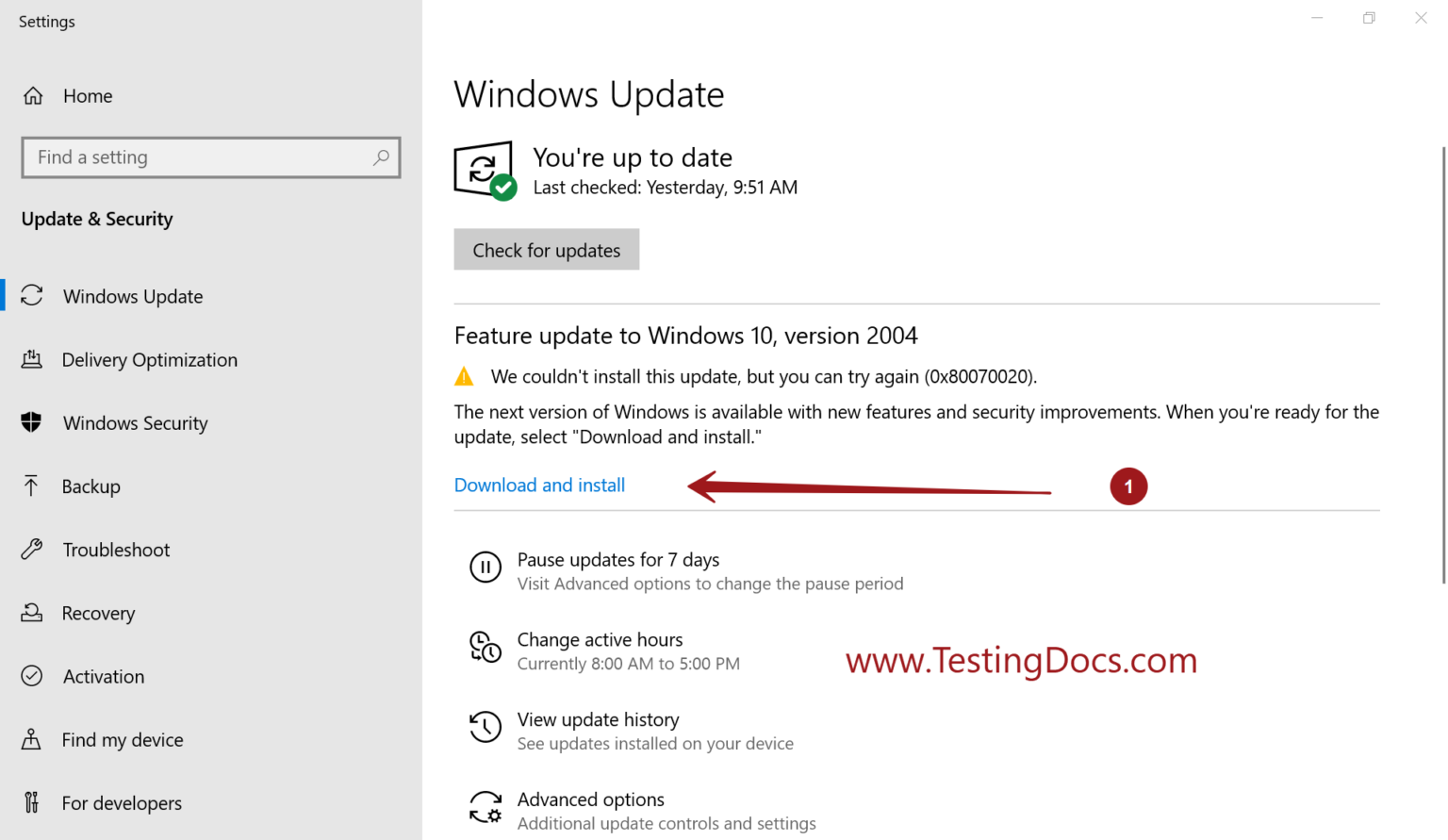The image size is (1448, 840).
Task: Open Recovery using its refresh icon
Action: tap(33, 613)
